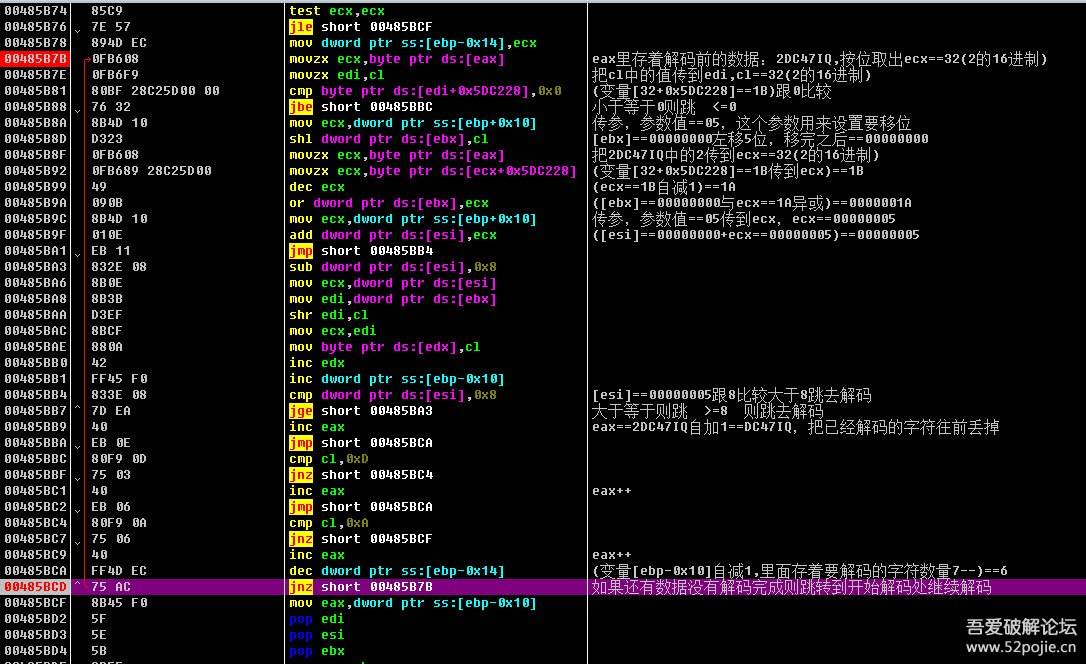Select 'jbe short 00485BBC' instruction

pos(360,107)
